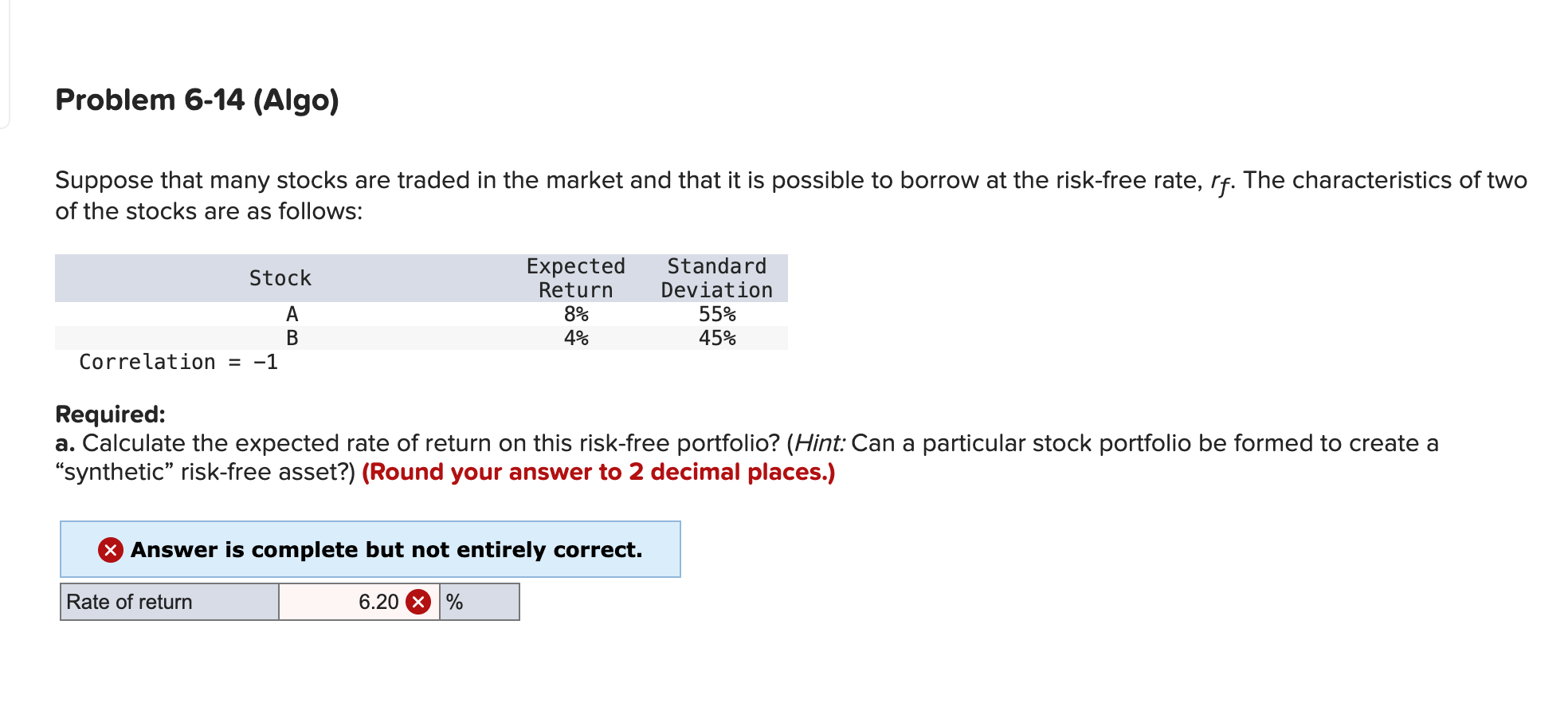Click row A in the stock table
The width and height of the screenshot is (1568, 703).
pyautogui.click(x=292, y=313)
